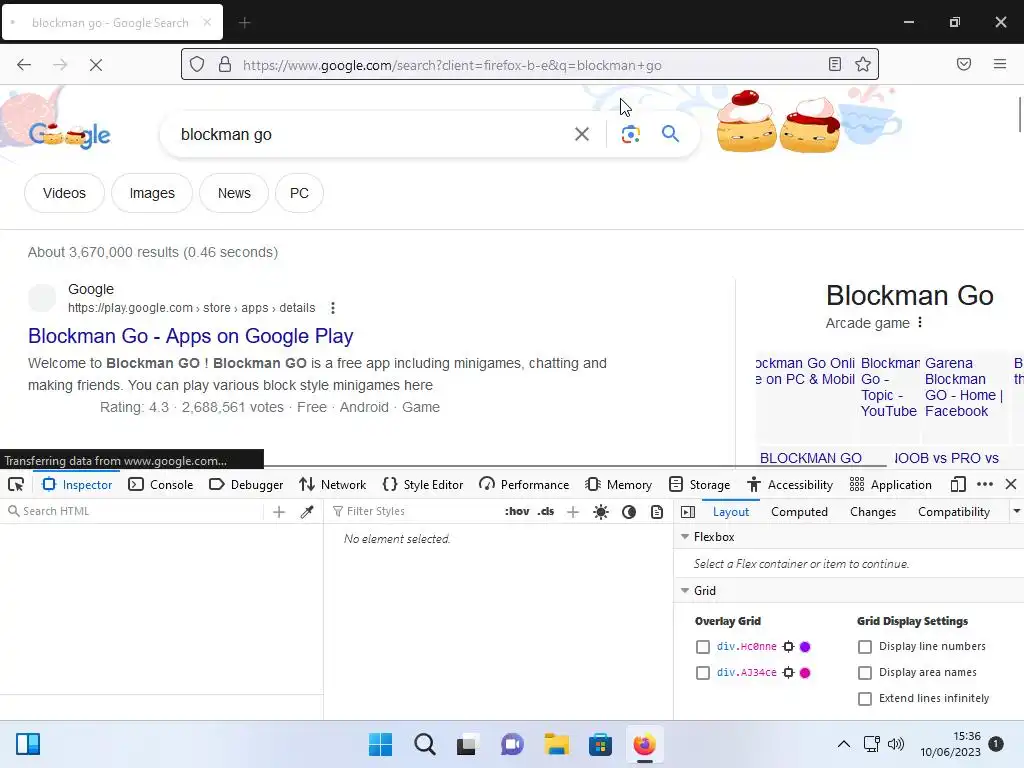Switch to the Console tab
The image size is (1024, 768).
(x=161, y=485)
